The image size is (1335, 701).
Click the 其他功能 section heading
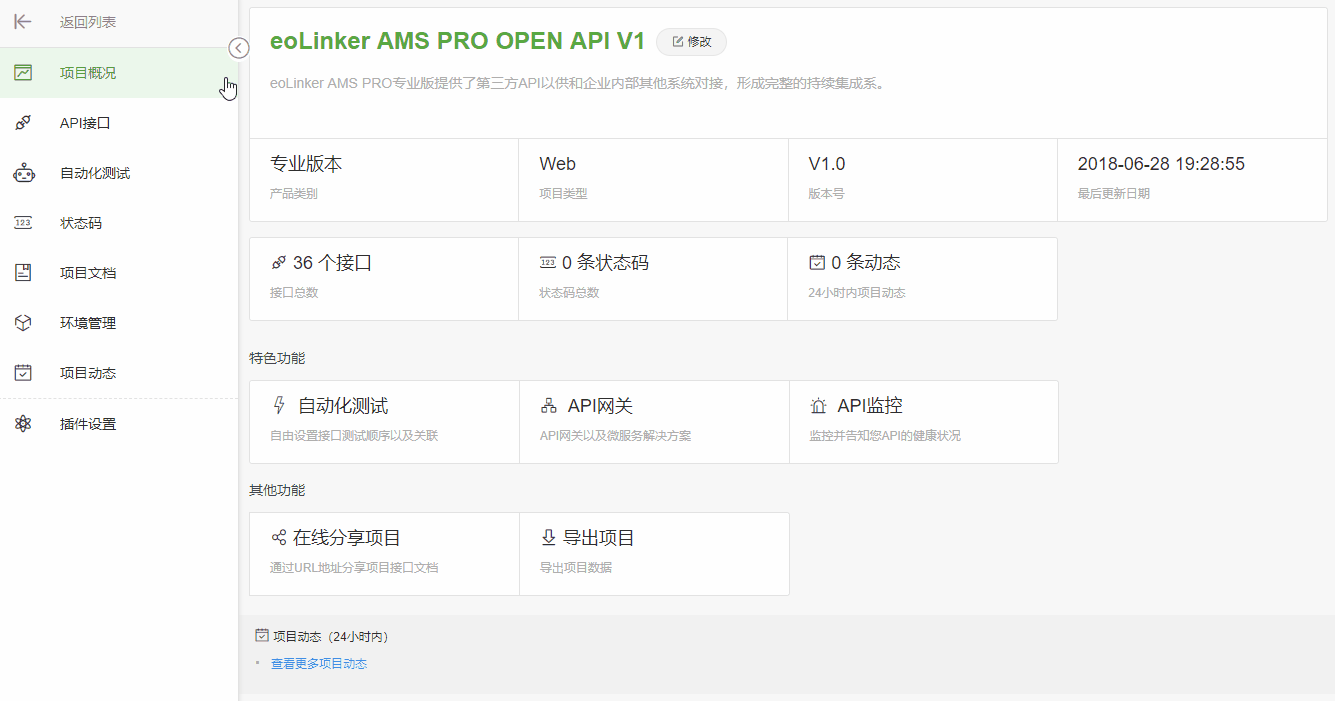point(277,490)
